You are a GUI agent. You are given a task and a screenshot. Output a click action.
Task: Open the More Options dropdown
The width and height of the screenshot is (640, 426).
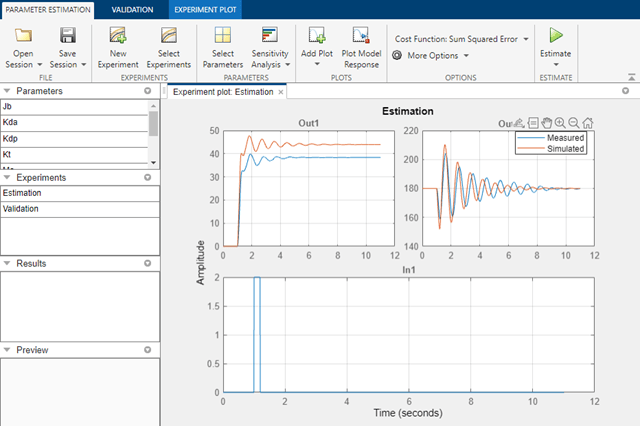click(466, 56)
